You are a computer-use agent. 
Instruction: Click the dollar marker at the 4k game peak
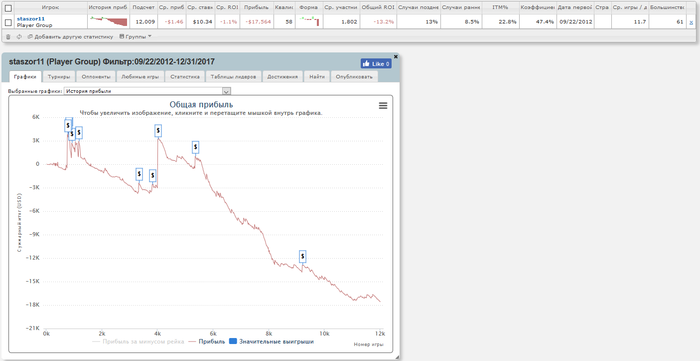pos(158,131)
